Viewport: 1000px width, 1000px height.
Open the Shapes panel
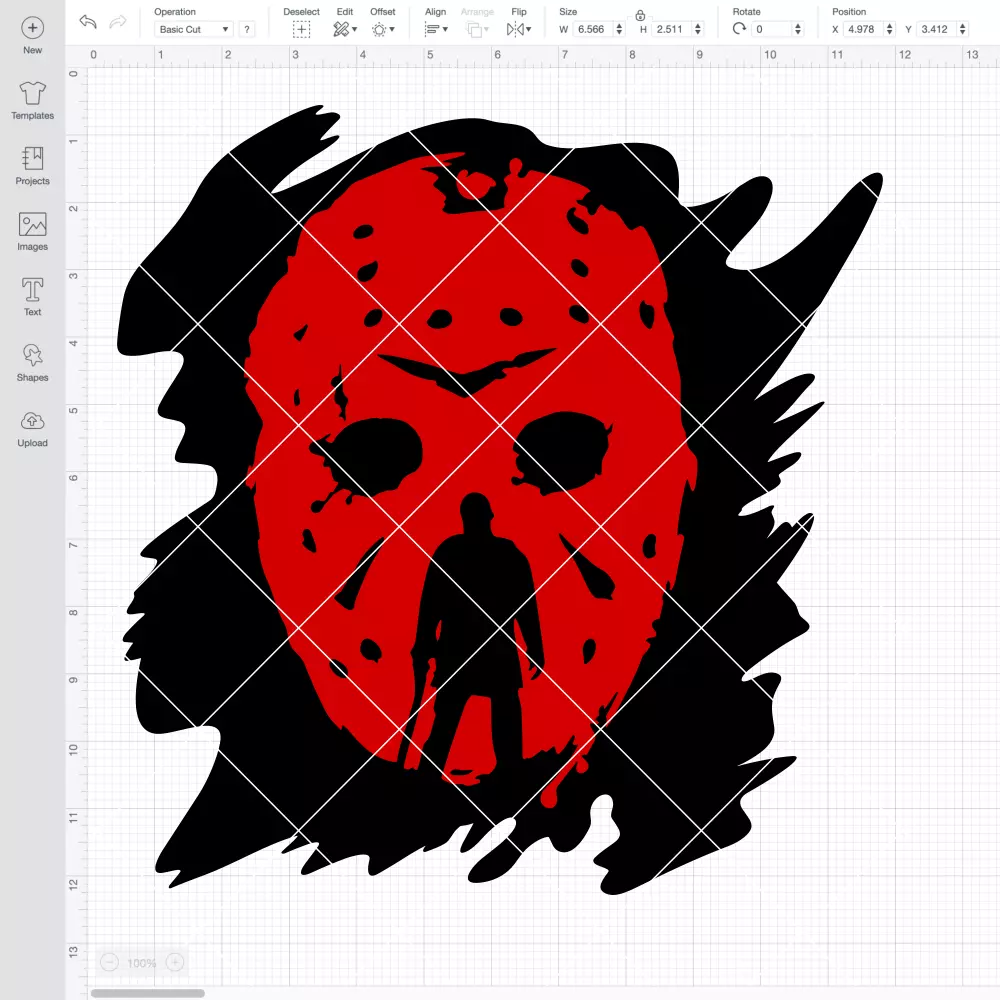point(33,363)
